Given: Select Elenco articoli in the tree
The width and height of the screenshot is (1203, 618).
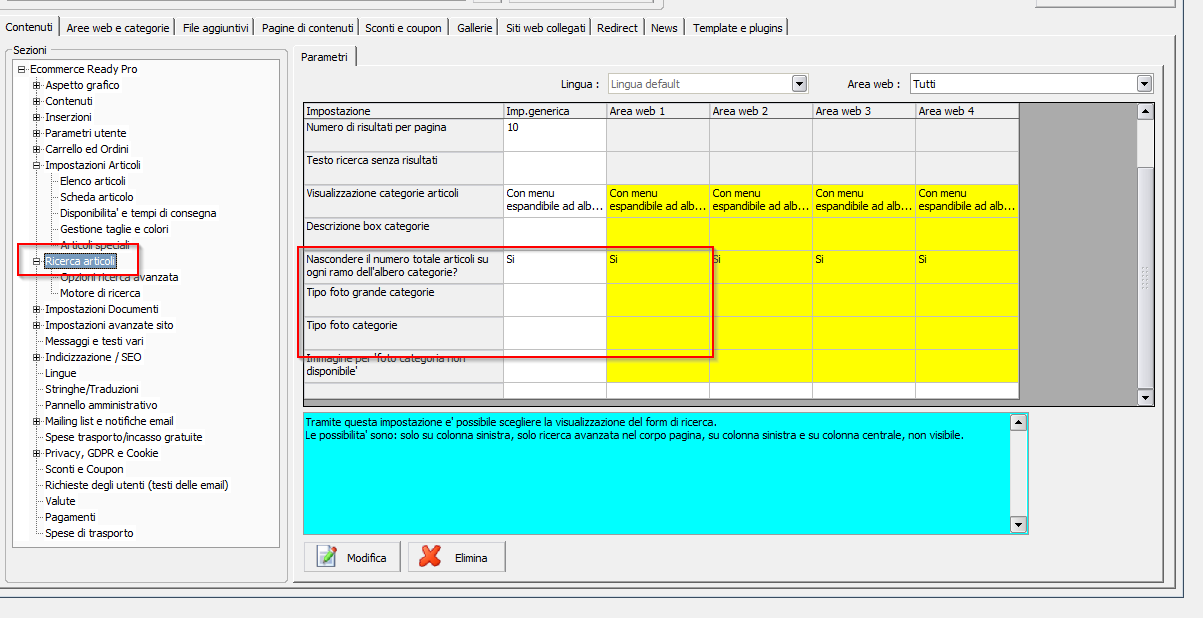Looking at the screenshot, I should click(93, 181).
